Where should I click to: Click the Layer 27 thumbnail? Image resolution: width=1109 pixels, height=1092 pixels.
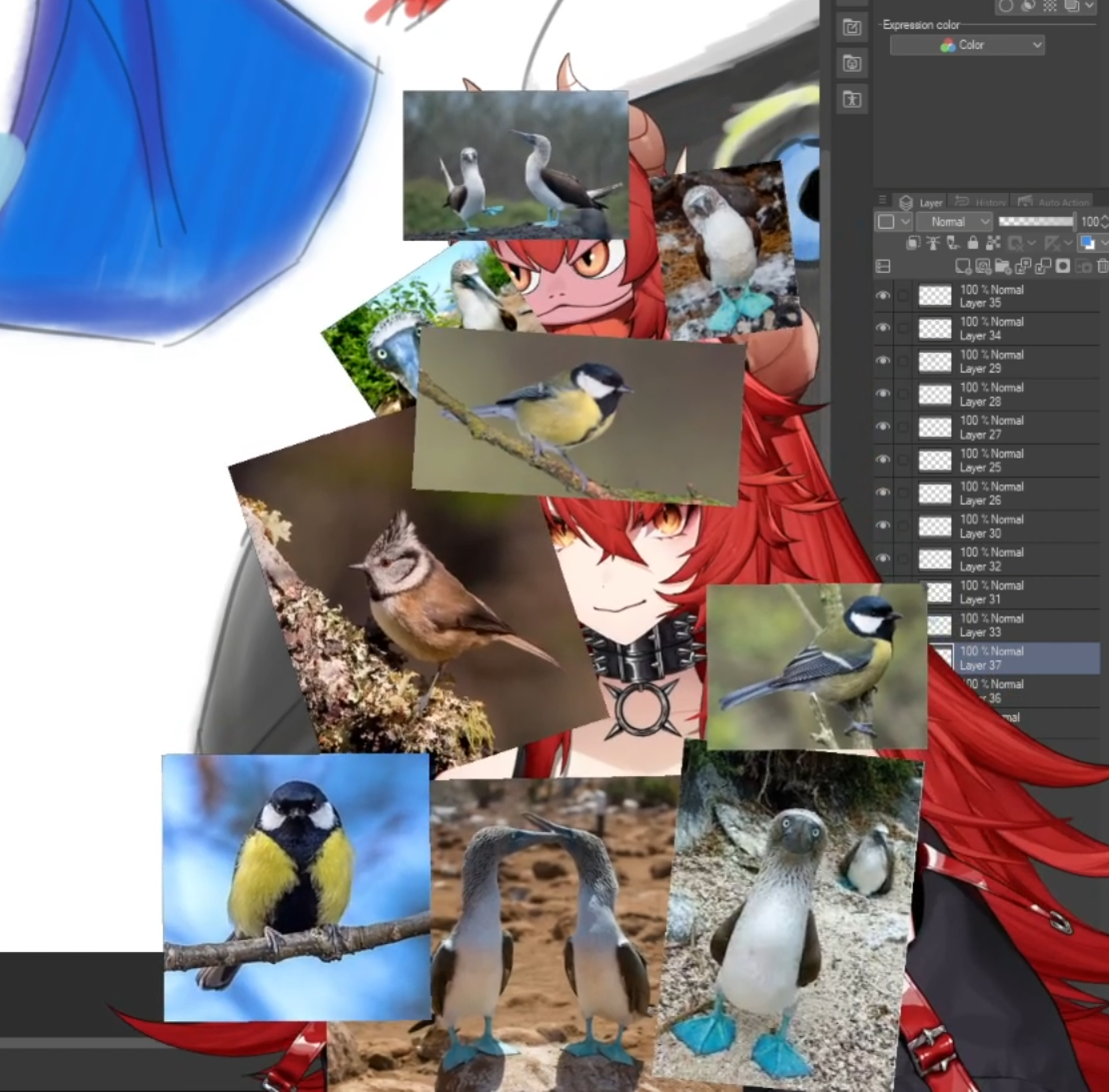(x=935, y=428)
